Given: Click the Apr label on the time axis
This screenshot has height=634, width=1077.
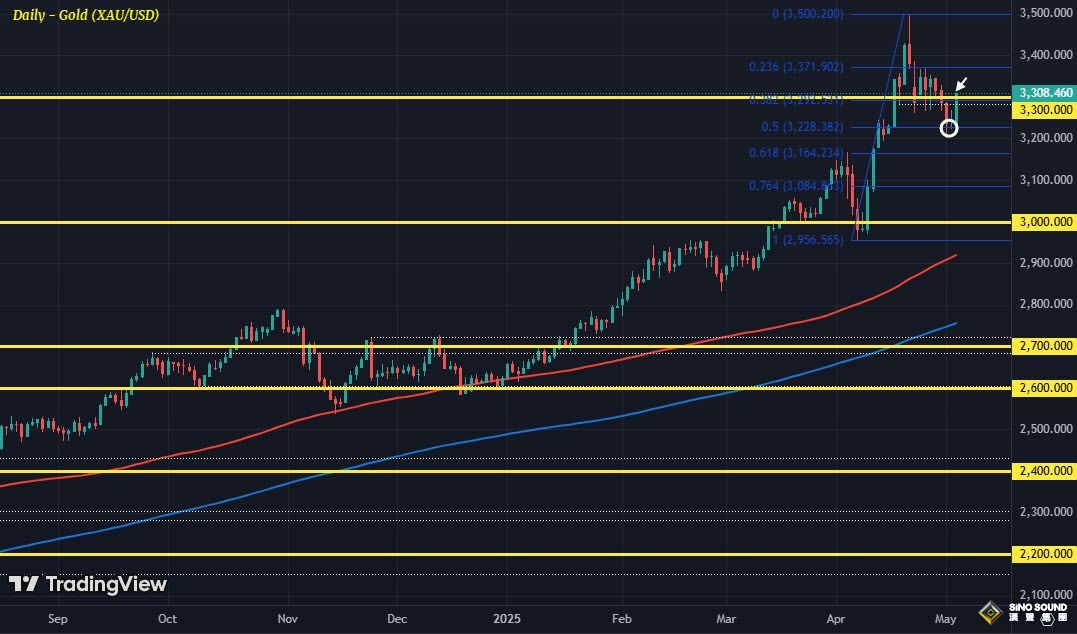Looking at the screenshot, I should pyautogui.click(x=835, y=619).
